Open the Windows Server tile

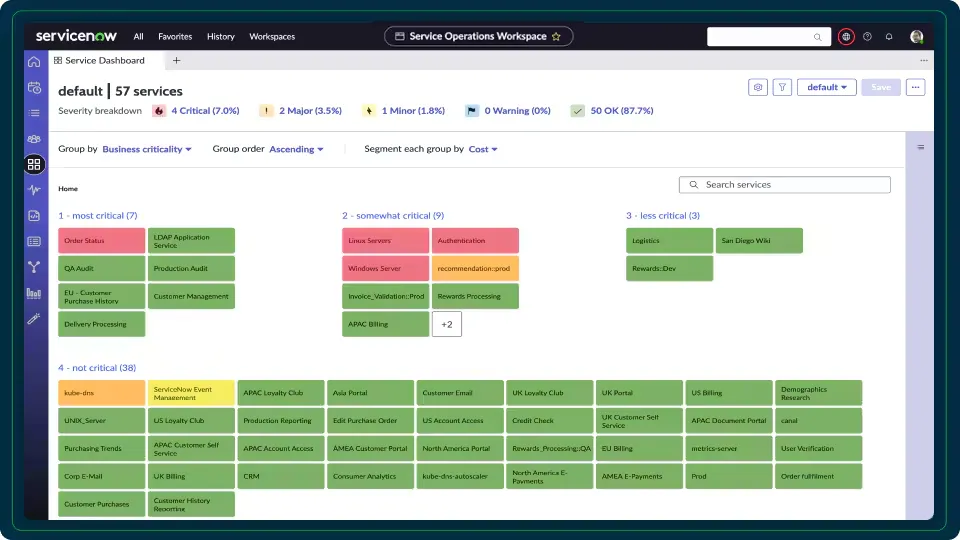pyautogui.click(x=386, y=269)
